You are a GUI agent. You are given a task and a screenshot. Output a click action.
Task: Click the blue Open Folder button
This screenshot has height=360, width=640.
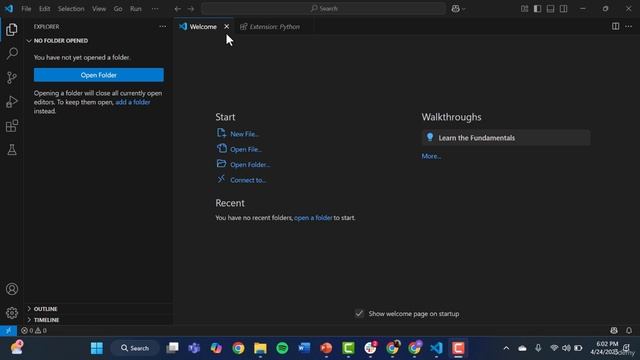pyautogui.click(x=99, y=75)
